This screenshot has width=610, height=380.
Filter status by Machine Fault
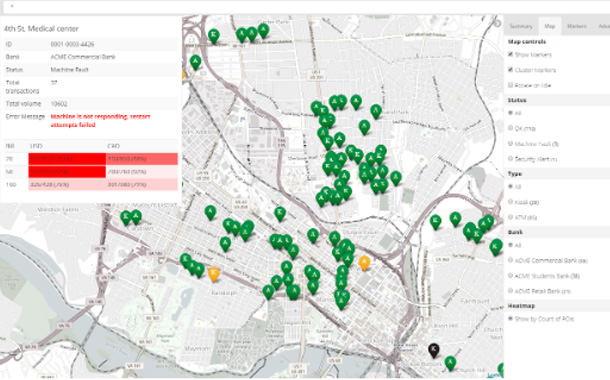(510, 144)
